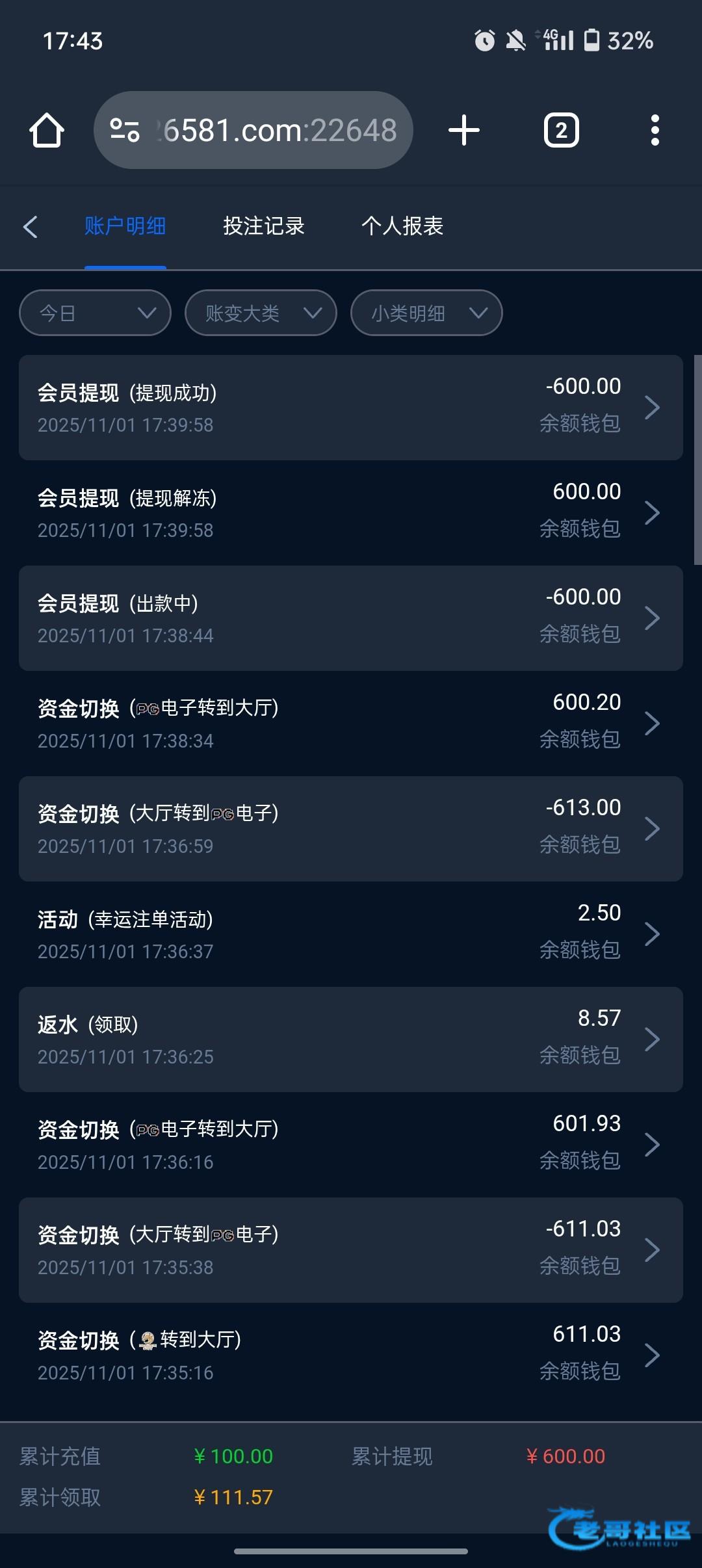The width and height of the screenshot is (702, 1568).
Task: Switch to the 投注记录 tab
Action: [x=264, y=226]
